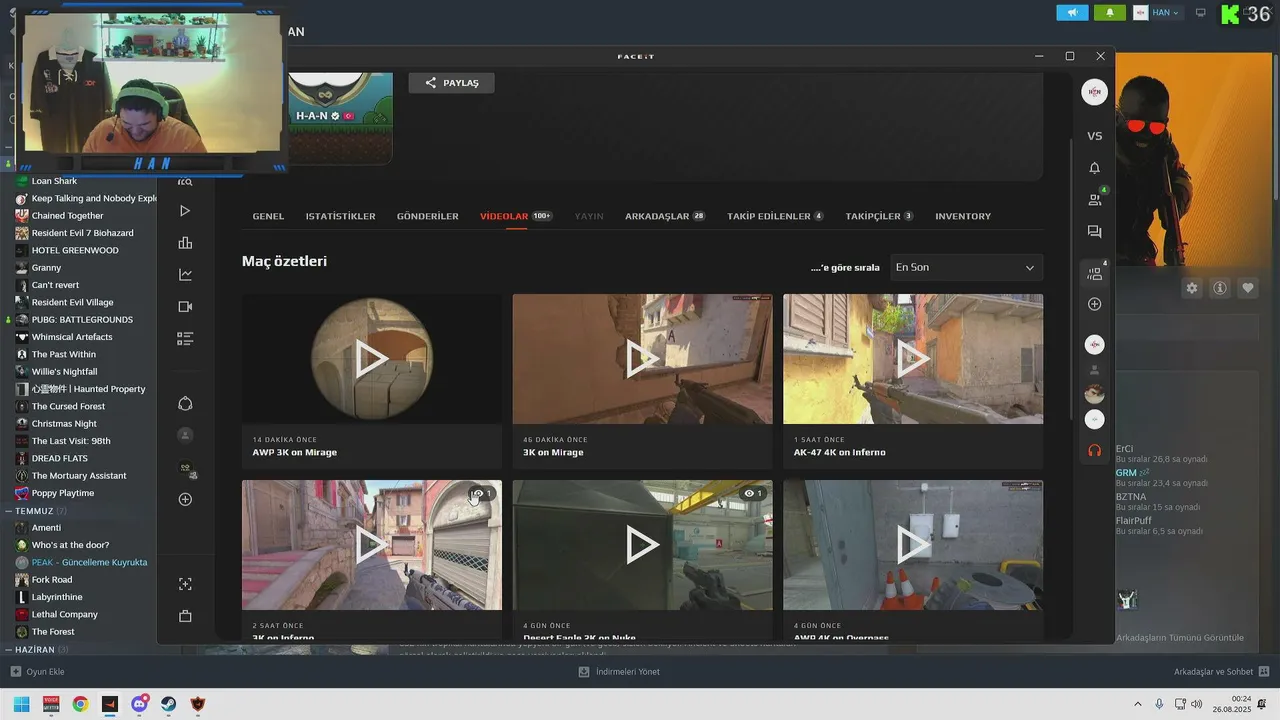
Task: Open Chrome from the Windows taskbar
Action: point(80,704)
